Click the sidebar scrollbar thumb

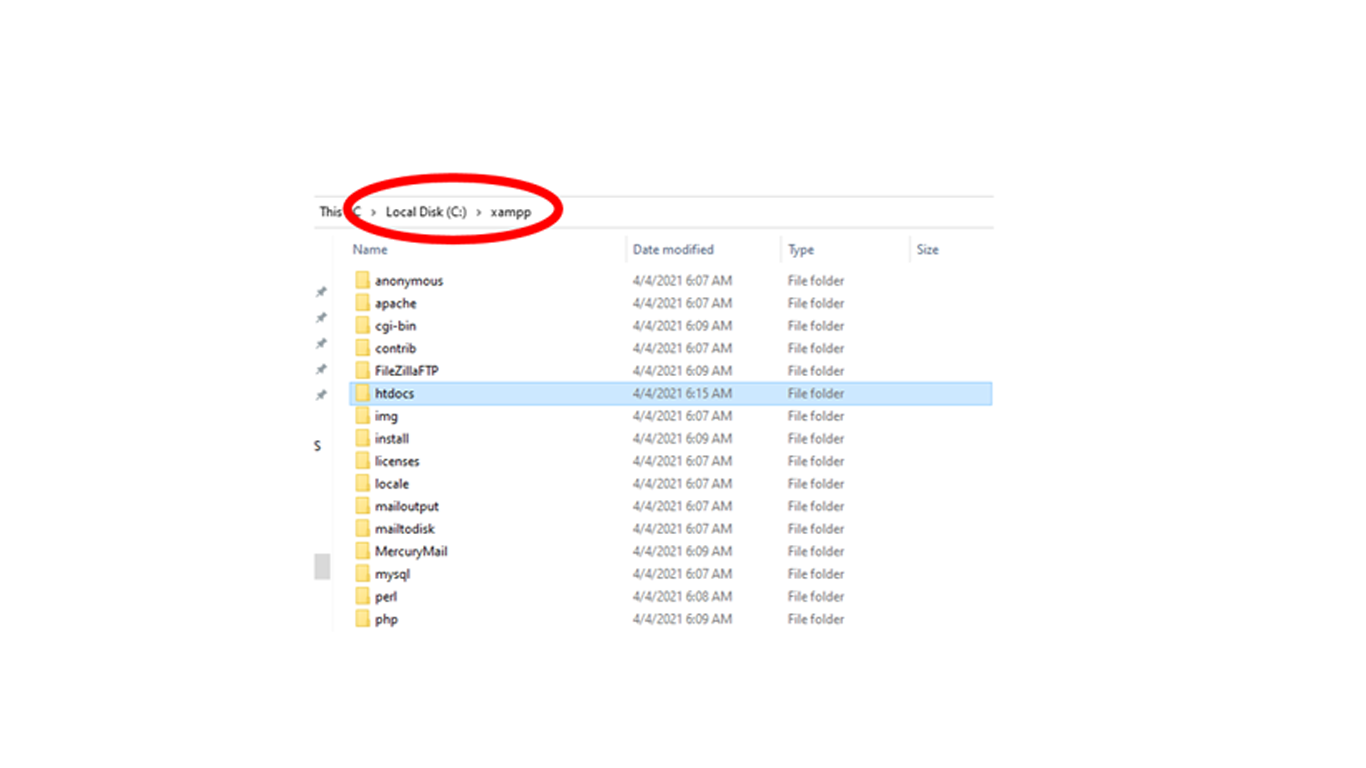tap(321, 565)
